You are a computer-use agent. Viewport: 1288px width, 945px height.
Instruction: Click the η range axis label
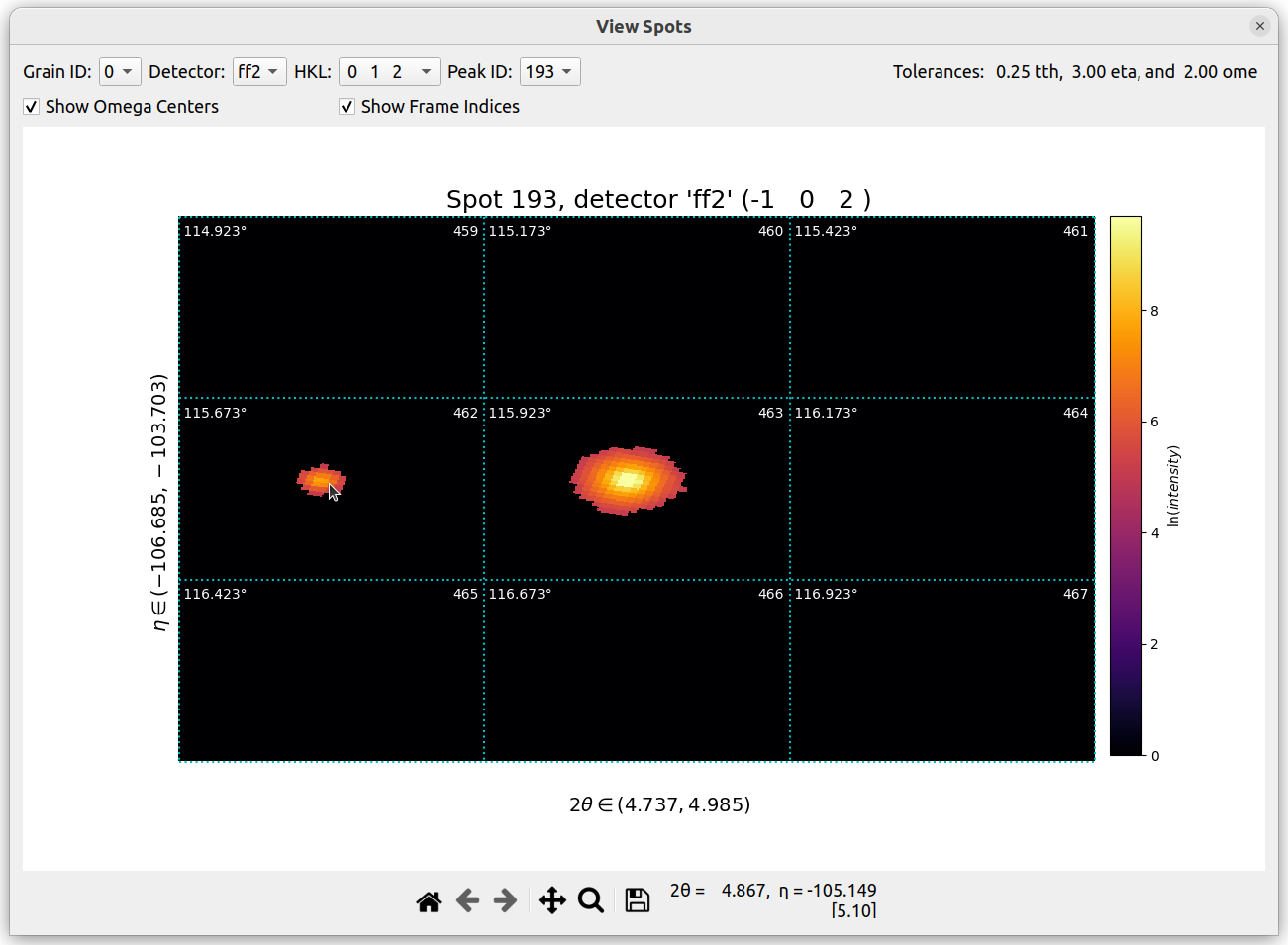(x=158, y=502)
